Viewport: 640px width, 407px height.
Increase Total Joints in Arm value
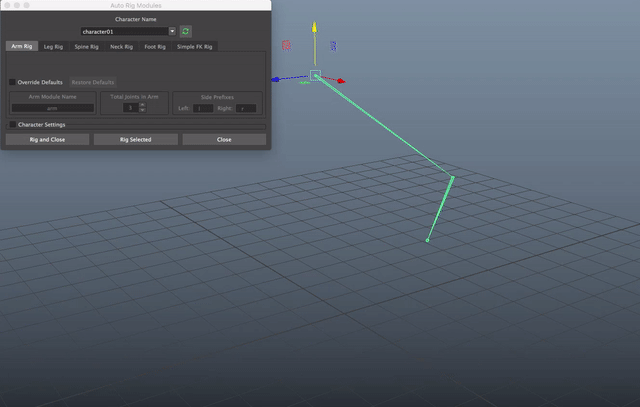(x=142, y=105)
